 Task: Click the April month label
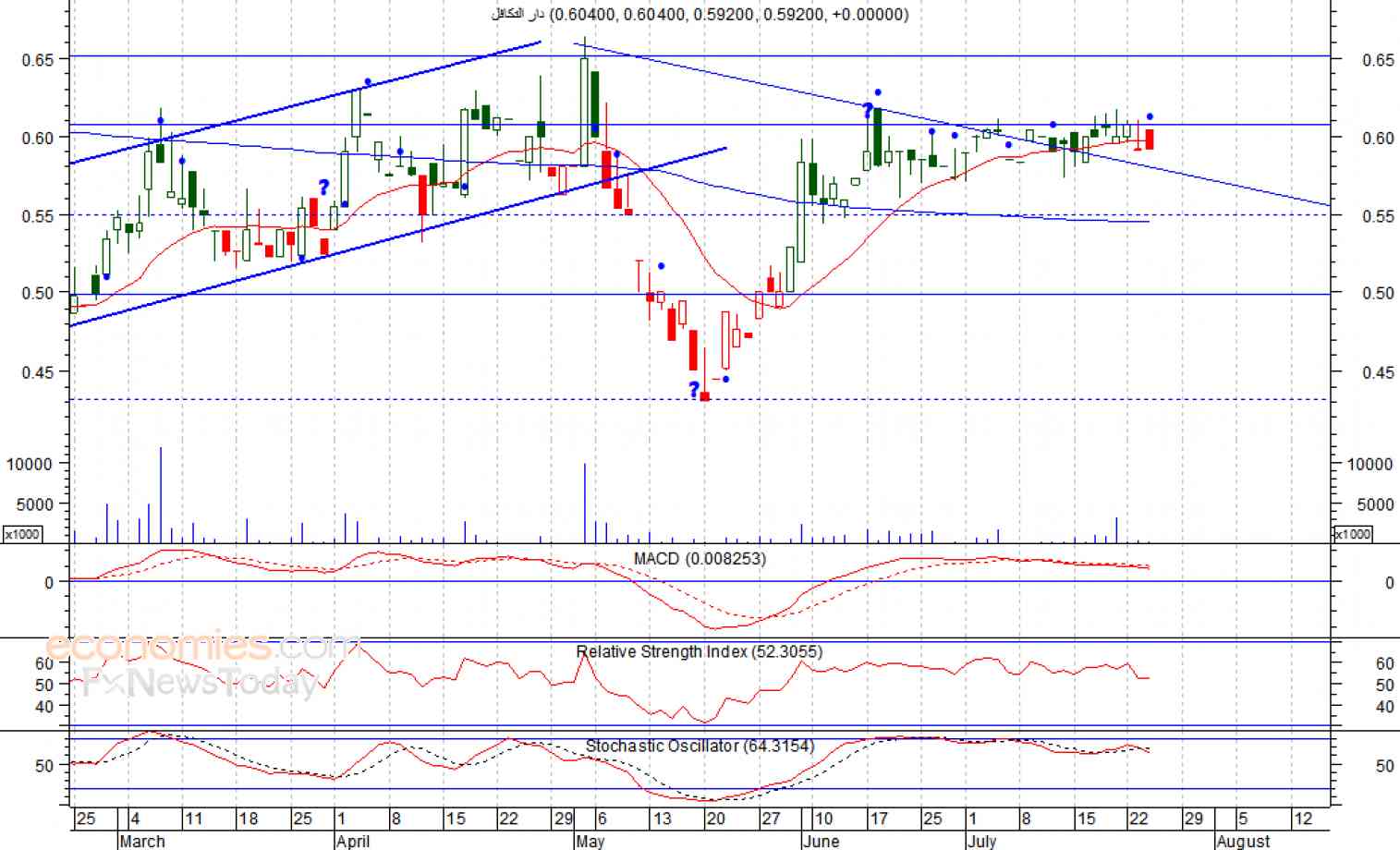click(353, 842)
